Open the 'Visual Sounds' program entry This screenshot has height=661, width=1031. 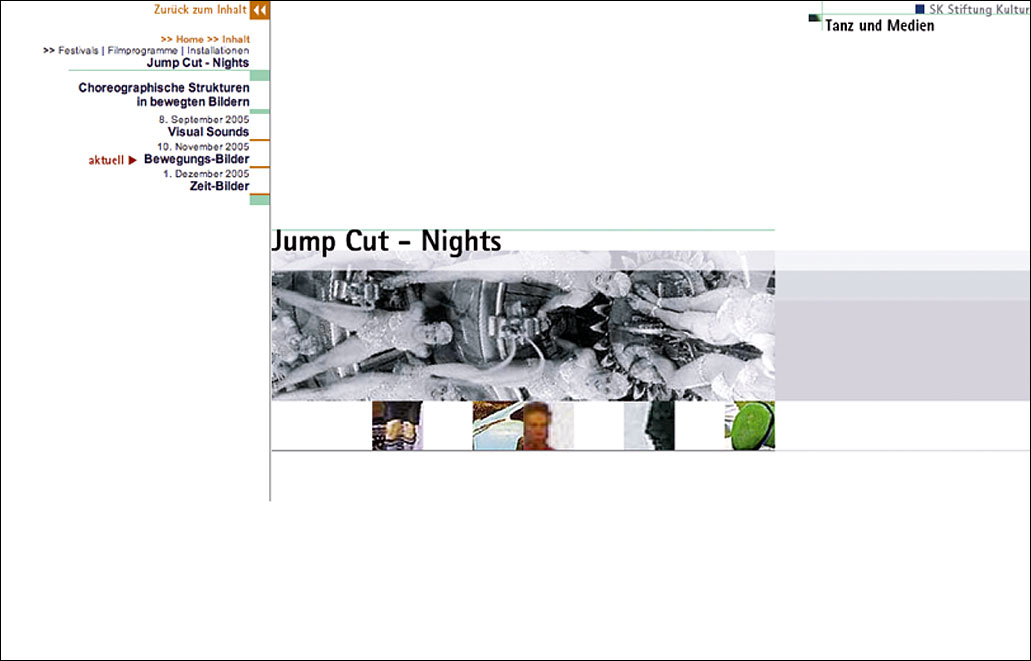208,132
